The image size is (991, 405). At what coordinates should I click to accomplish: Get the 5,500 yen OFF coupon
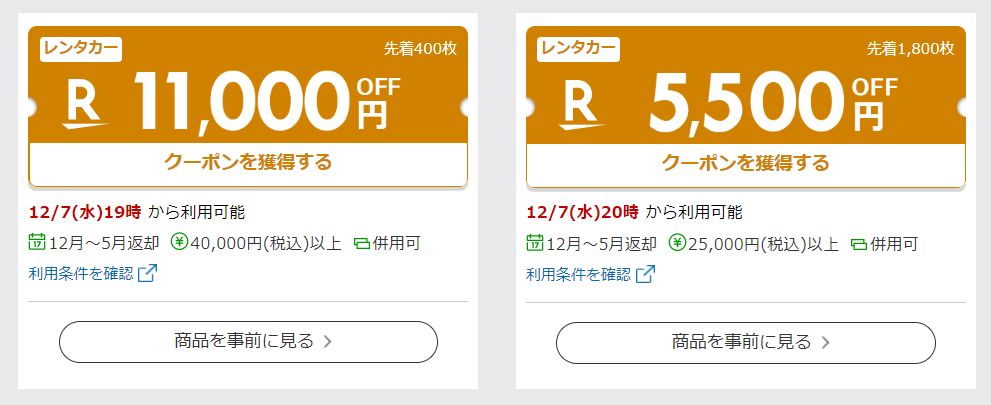coord(746,164)
